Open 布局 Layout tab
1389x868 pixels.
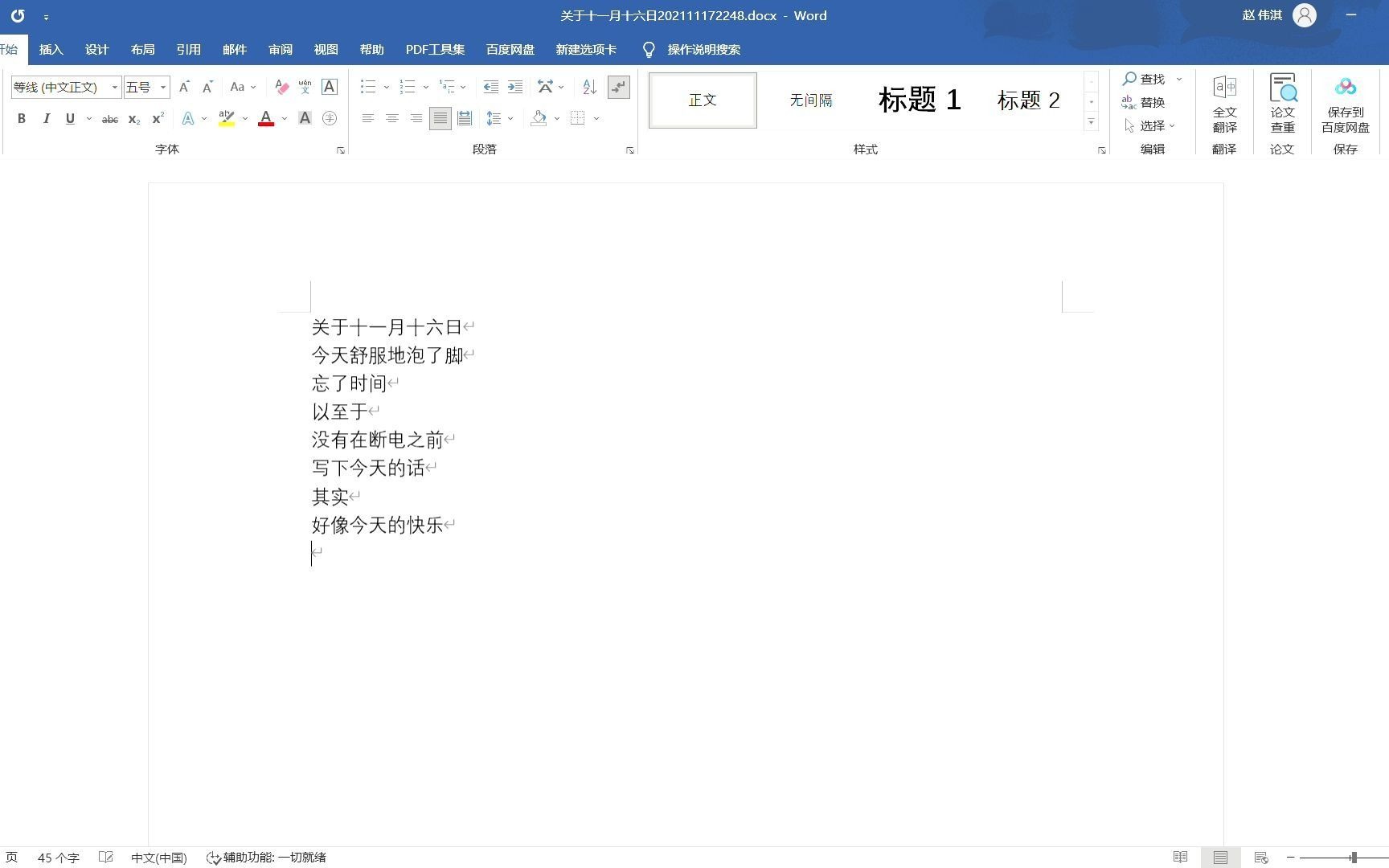pos(142,50)
